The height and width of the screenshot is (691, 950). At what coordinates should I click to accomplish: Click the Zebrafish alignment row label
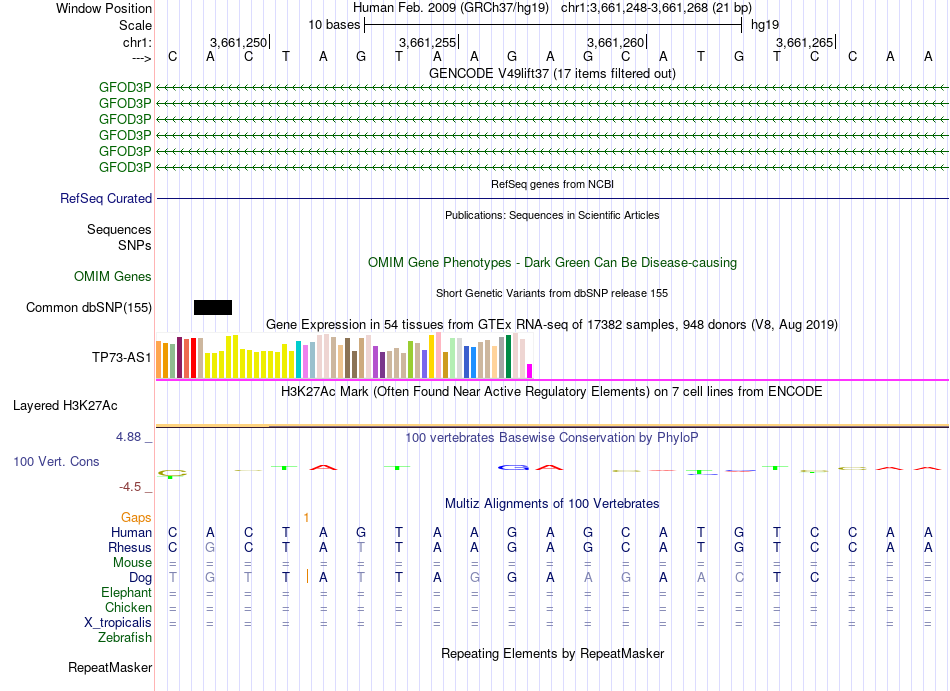[x=125, y=638]
